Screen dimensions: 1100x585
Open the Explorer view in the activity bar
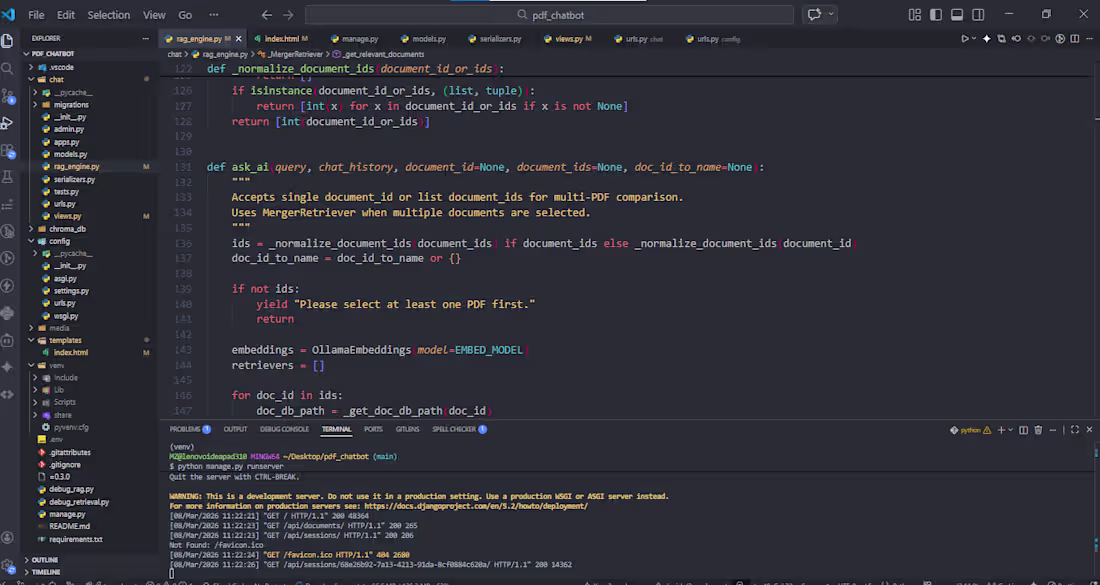[7, 41]
